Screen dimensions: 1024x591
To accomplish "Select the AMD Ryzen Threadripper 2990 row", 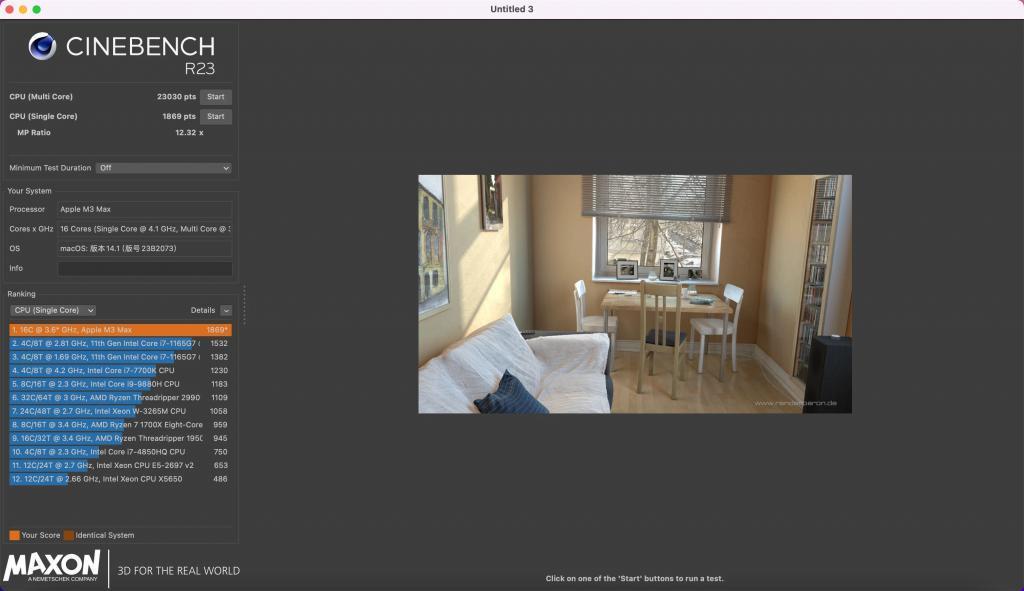I will 120,398.
